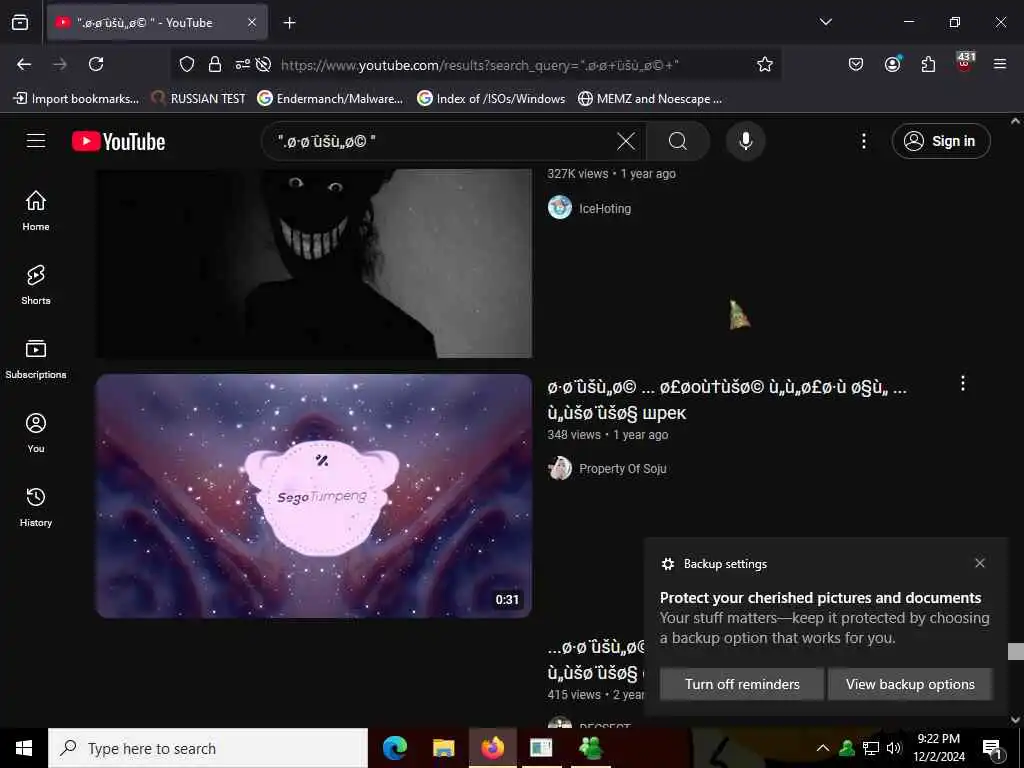Open the You section in sidebar
Image resolution: width=1024 pixels, height=768 pixels.
coord(36,432)
